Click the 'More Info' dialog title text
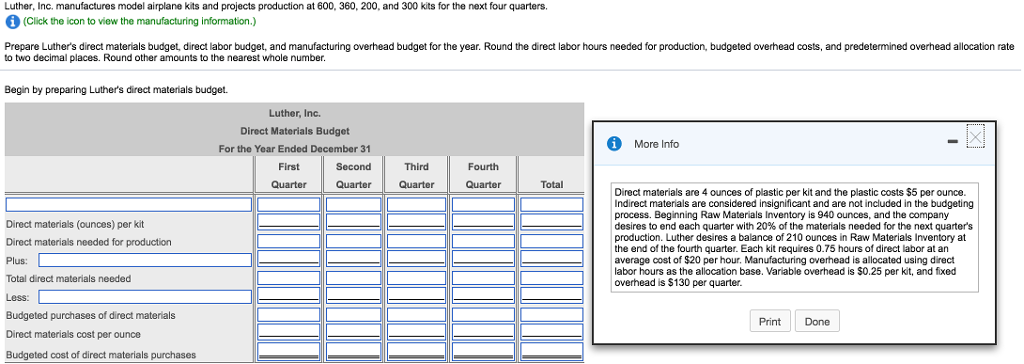 coord(656,144)
